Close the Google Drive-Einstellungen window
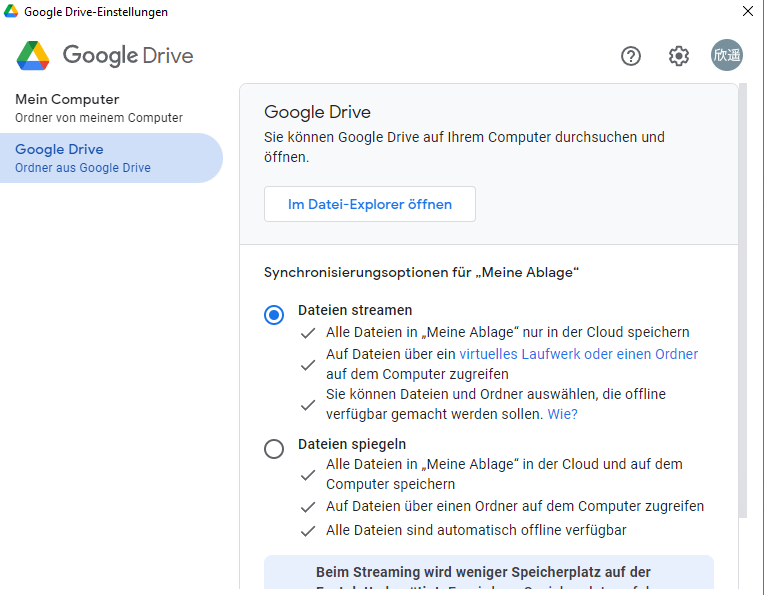Screen dimensions: 764x595 pyautogui.click(x=747, y=12)
